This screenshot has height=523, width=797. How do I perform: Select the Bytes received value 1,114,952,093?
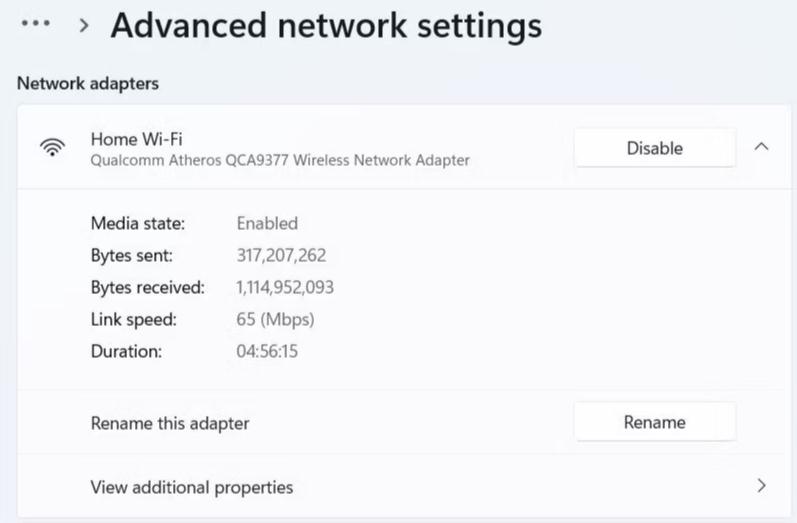tap(285, 287)
